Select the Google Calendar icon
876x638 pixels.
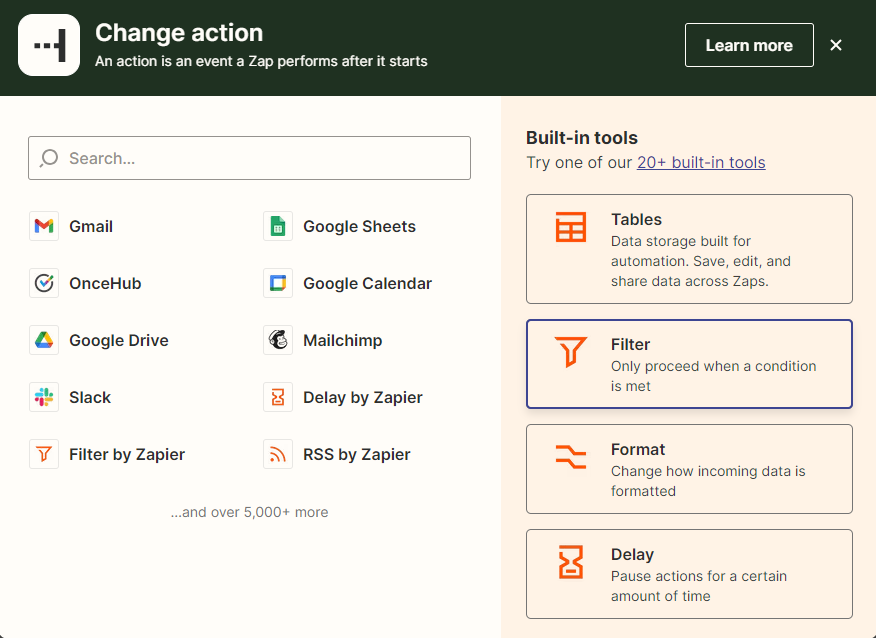point(278,284)
